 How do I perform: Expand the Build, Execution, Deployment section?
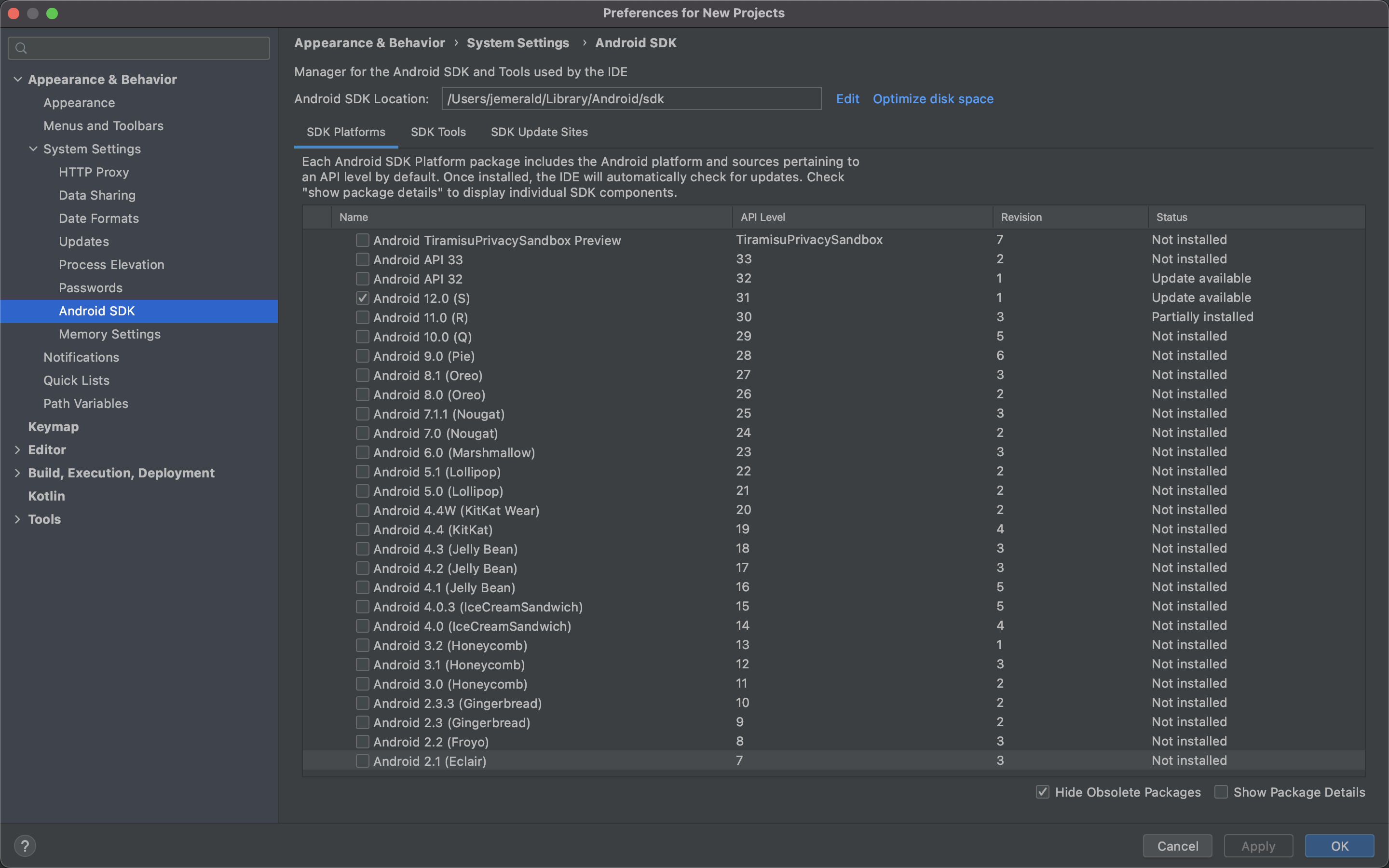(17, 473)
